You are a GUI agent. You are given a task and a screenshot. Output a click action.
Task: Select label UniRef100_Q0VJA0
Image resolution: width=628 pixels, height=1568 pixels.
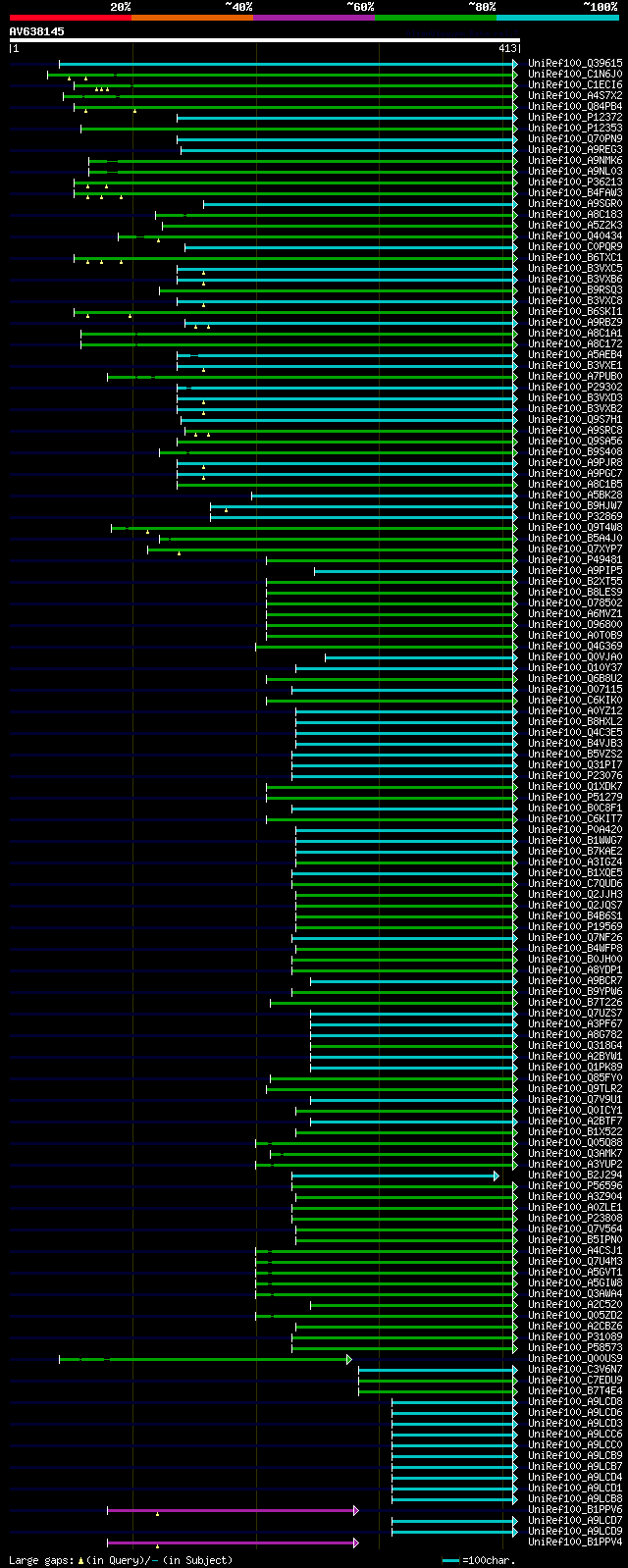pos(575,656)
